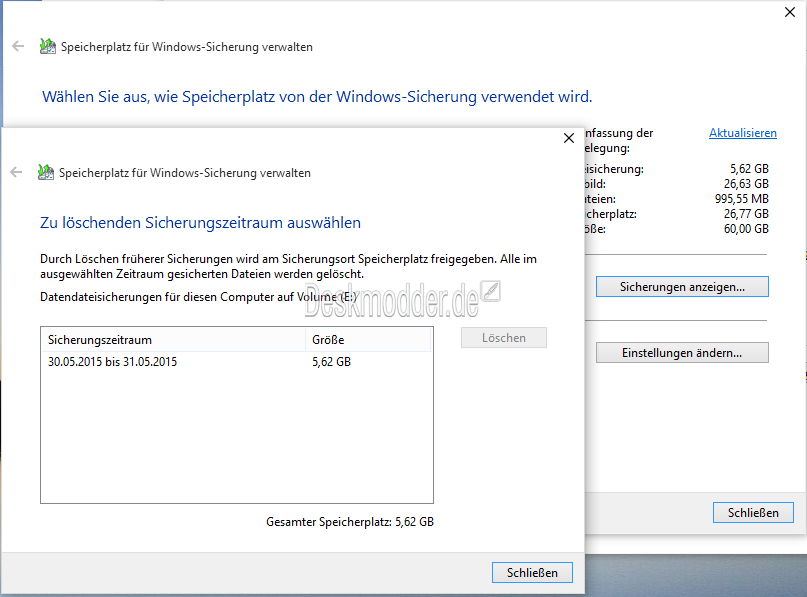This screenshot has width=807, height=597.
Task: Click the 995,55 MB value in rear window
Action: 742,199
